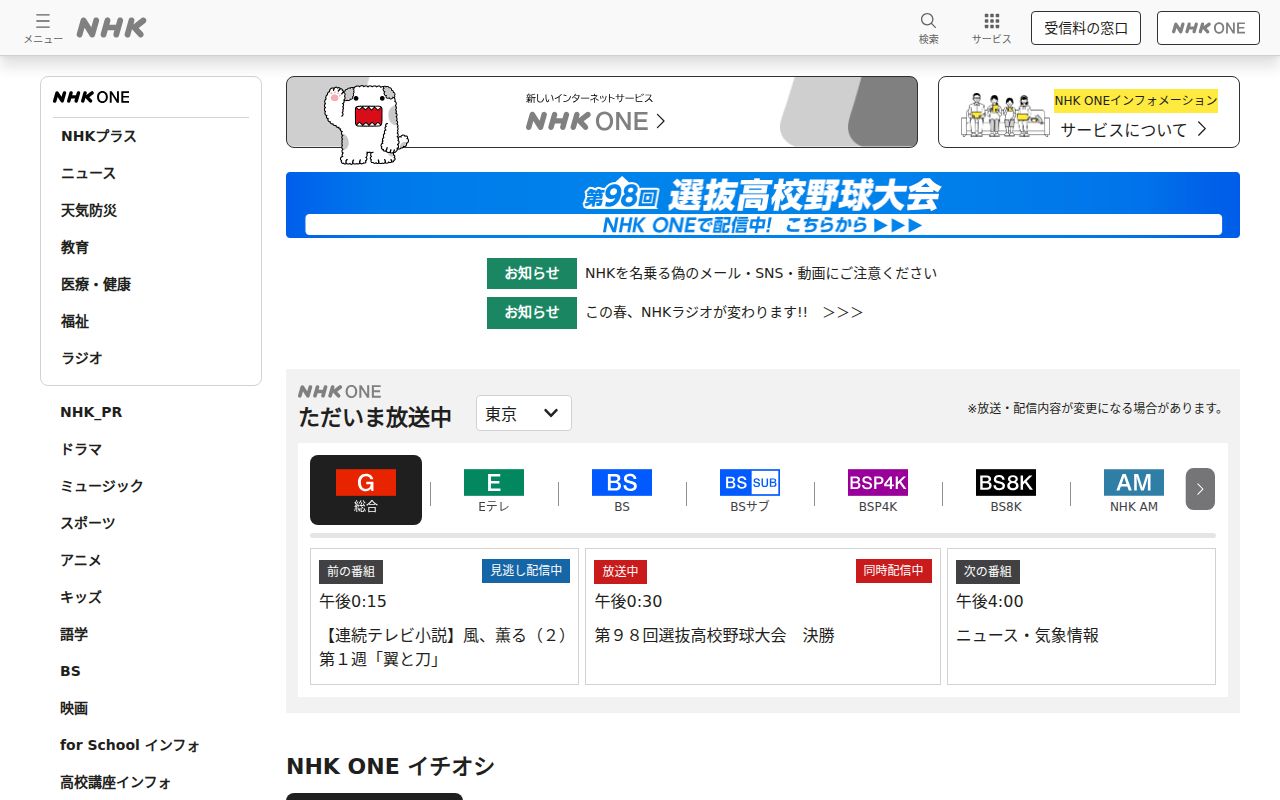Image resolution: width=1280 pixels, height=800 pixels.
Task: Select the BS channel tab
Action: tap(622, 491)
